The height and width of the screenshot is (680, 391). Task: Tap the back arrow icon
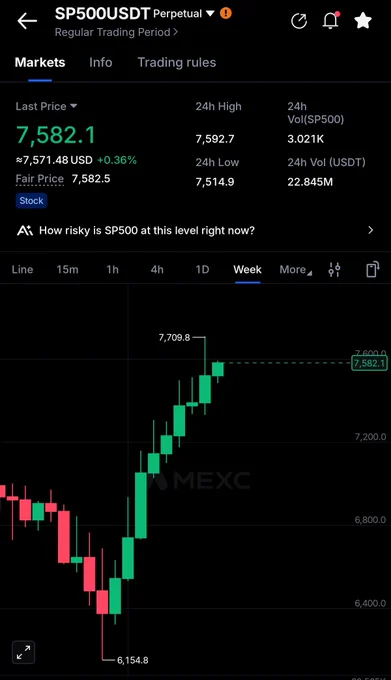point(27,21)
